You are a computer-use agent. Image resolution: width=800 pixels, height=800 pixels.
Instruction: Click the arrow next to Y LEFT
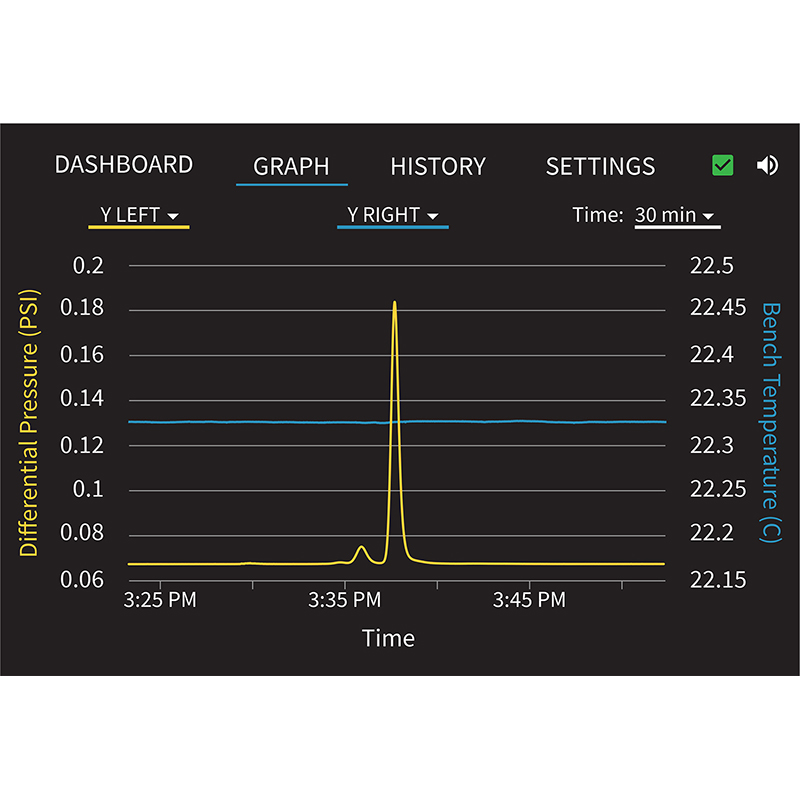click(173, 216)
